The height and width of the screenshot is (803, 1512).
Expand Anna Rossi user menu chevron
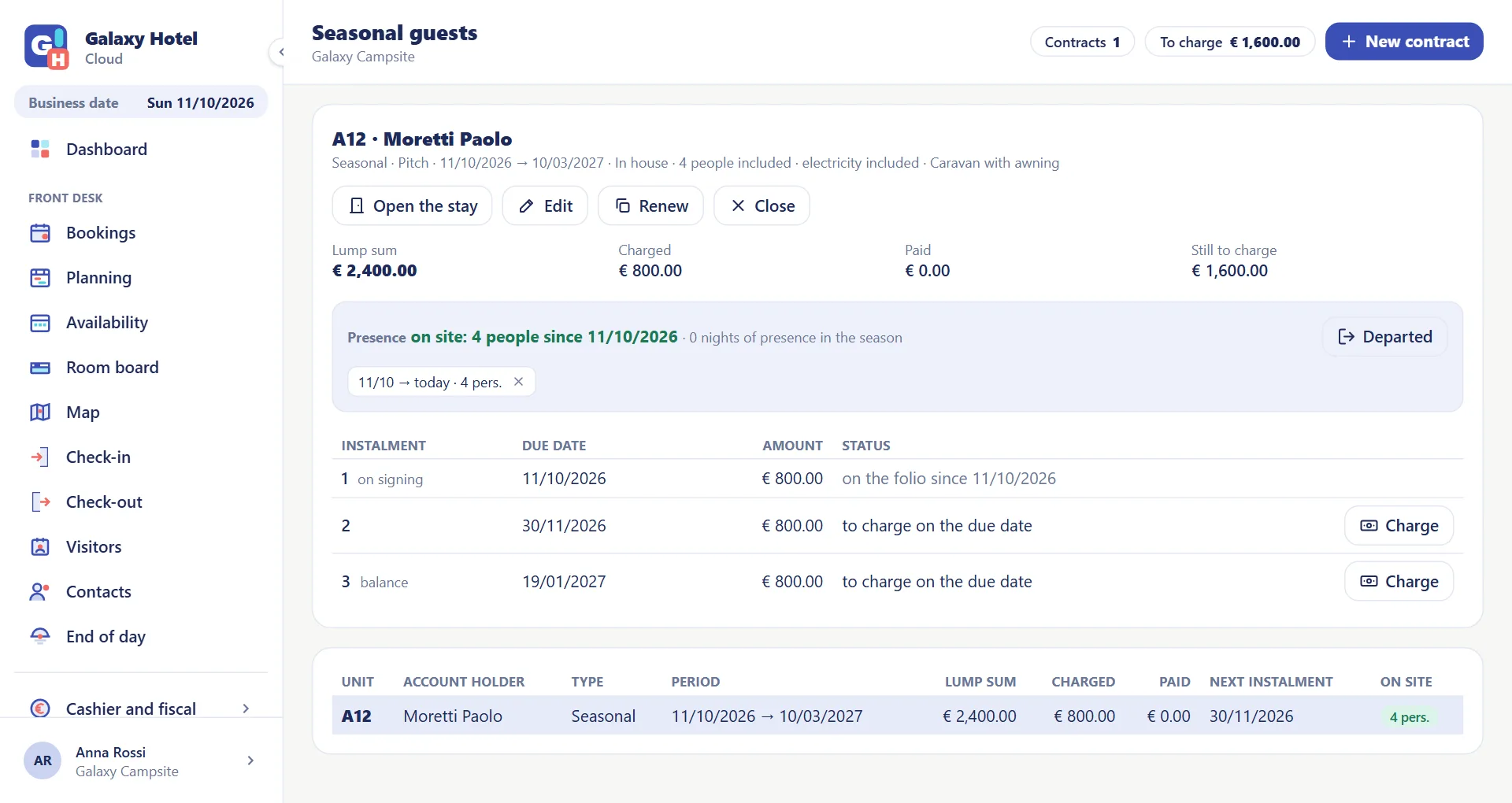(250, 760)
